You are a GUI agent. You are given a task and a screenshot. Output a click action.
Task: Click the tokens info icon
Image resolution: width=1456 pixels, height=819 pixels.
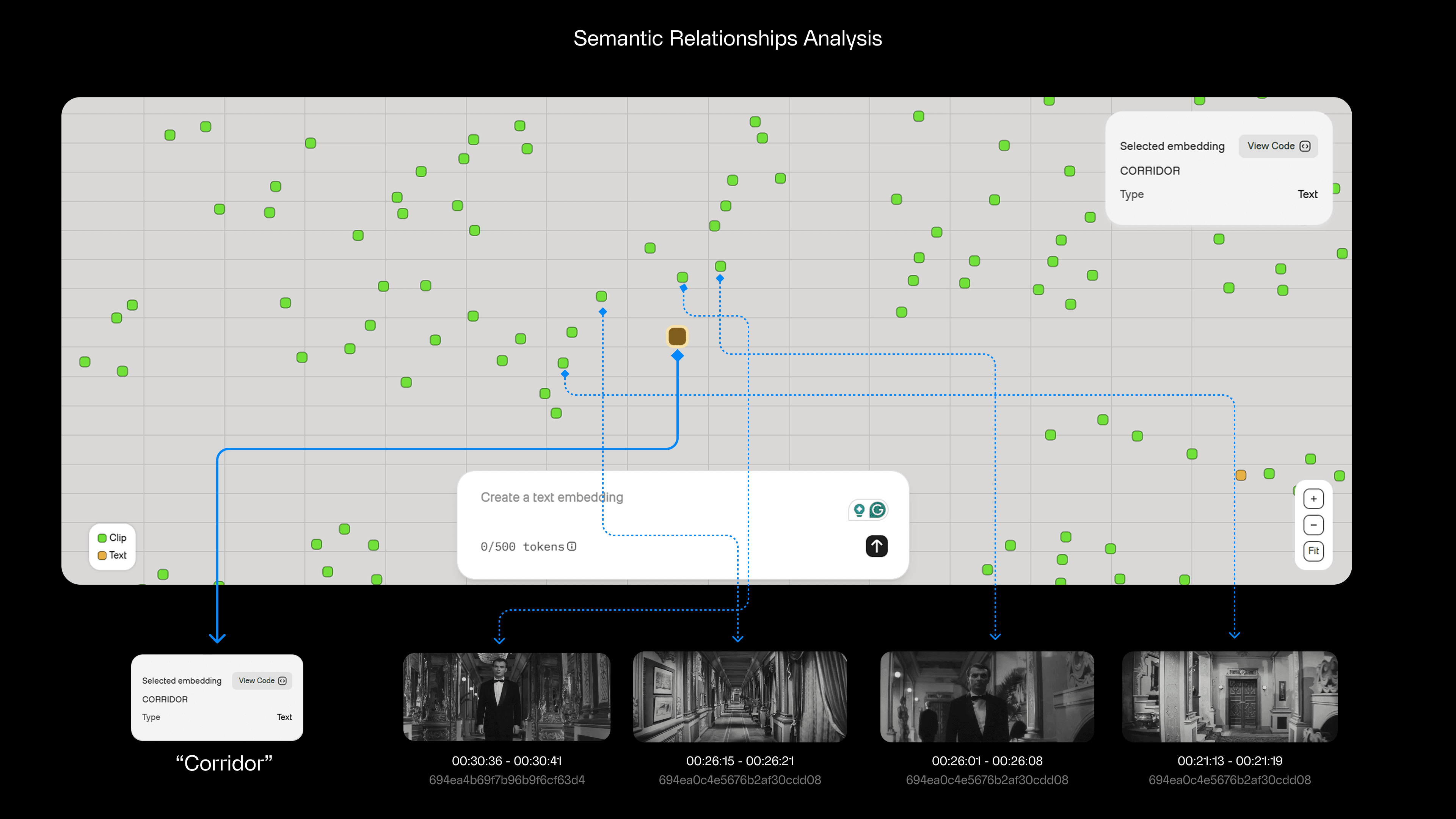572,546
